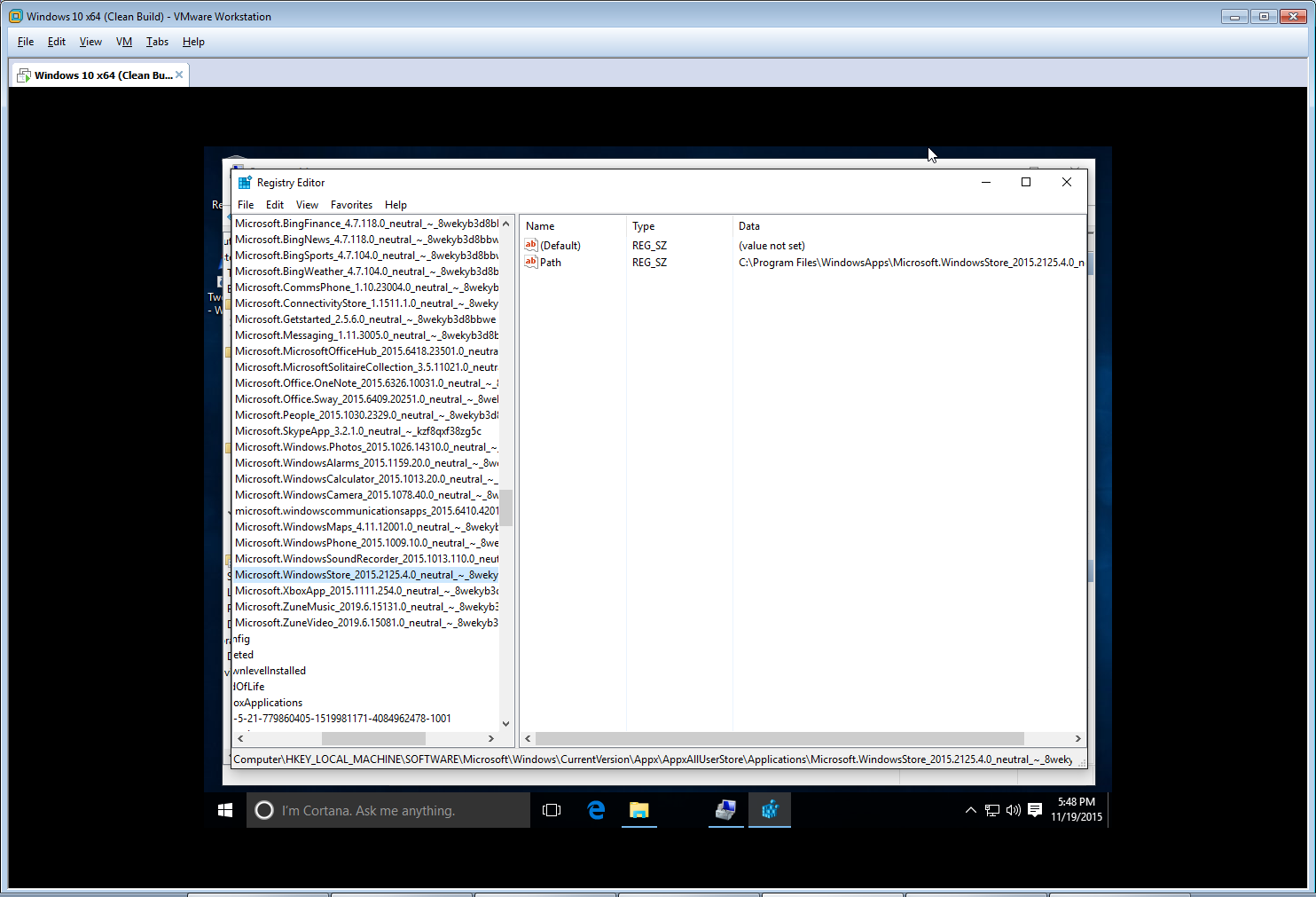
Task: Open the VMware VM menu
Action: (x=124, y=42)
